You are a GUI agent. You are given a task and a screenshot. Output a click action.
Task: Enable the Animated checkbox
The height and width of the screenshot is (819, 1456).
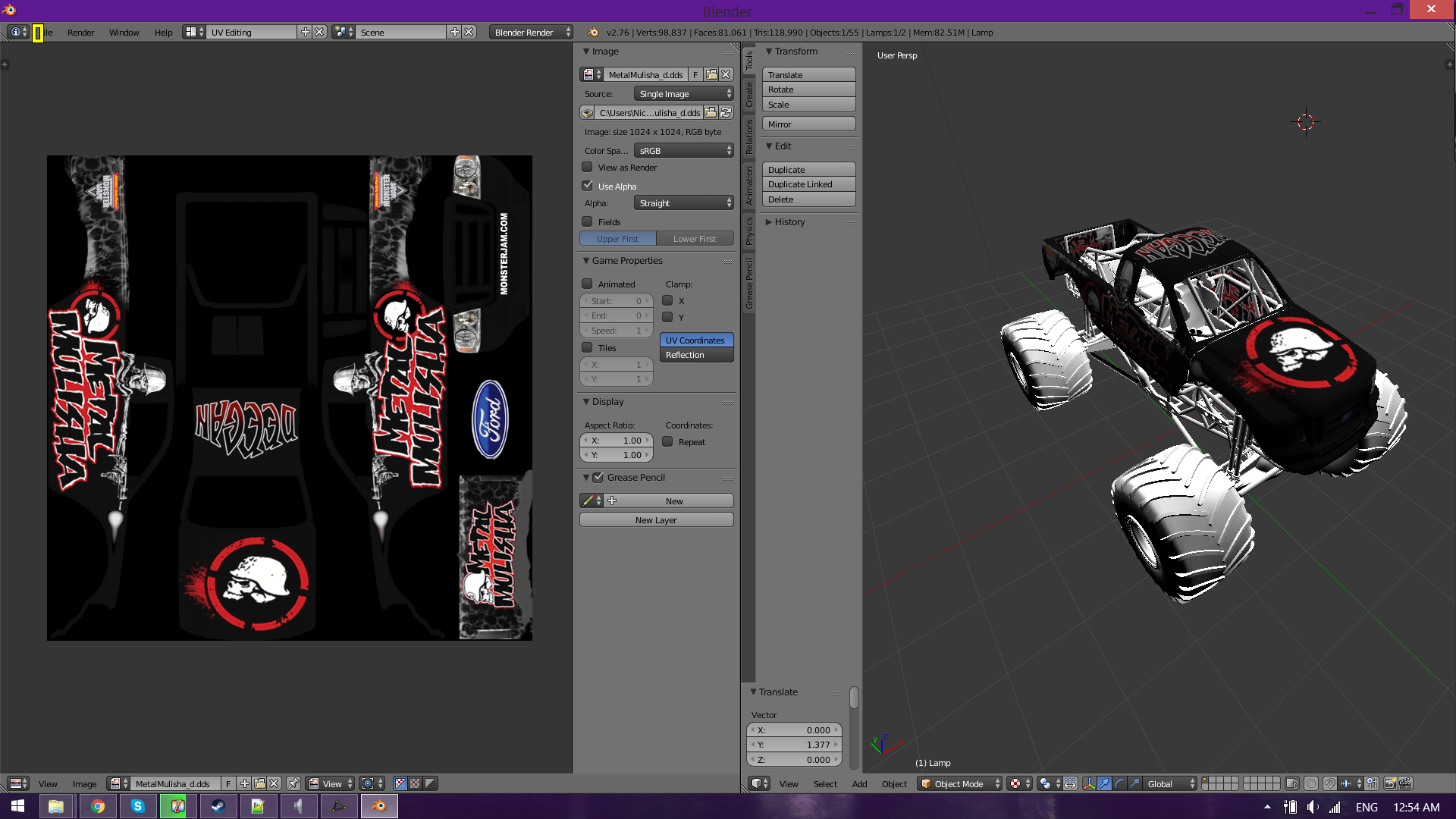[587, 284]
